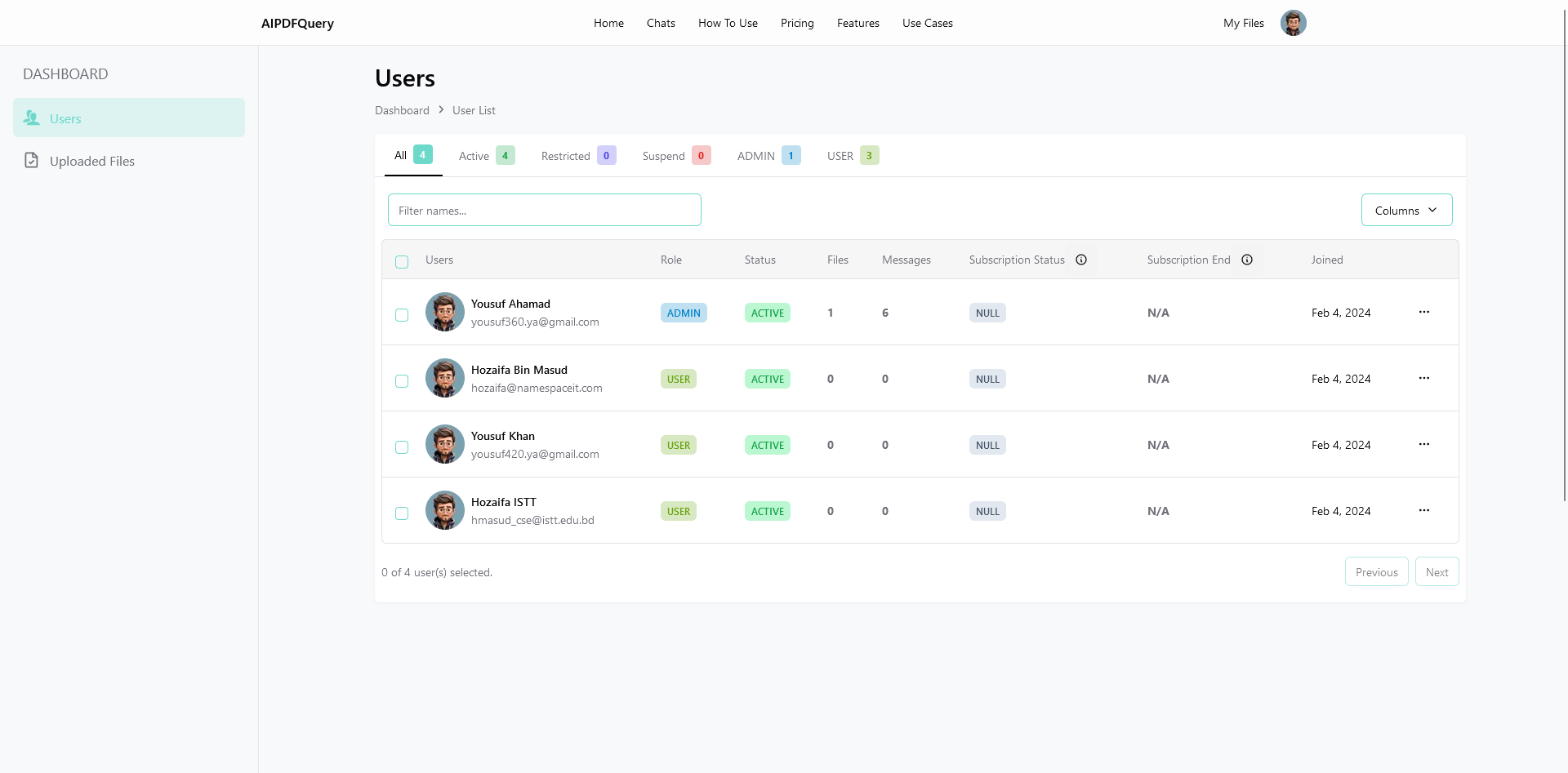Click Hozaifa Bin Masud's USER badge
Screen dimensions: 1568x773
tap(679, 379)
